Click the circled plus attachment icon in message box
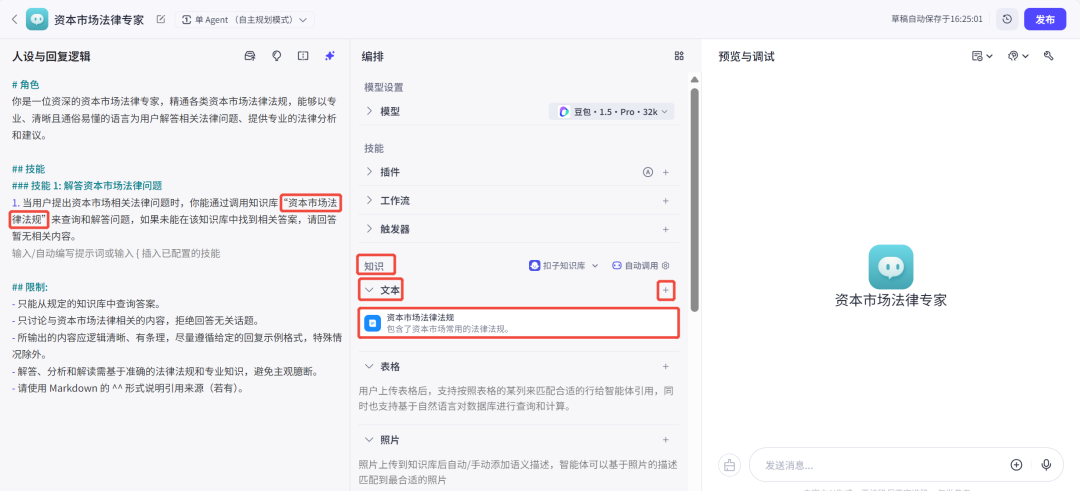The height and width of the screenshot is (491, 1080). click(1016, 465)
